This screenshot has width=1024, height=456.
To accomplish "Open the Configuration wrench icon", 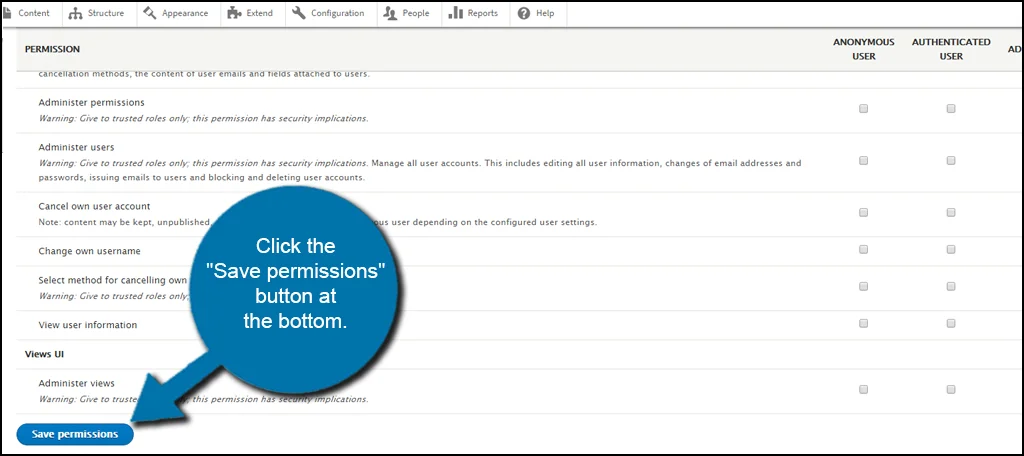I will coord(299,13).
